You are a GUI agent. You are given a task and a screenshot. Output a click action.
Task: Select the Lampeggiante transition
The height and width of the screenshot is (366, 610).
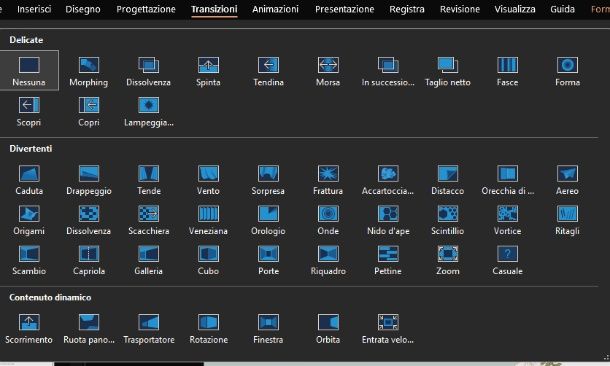(x=149, y=111)
